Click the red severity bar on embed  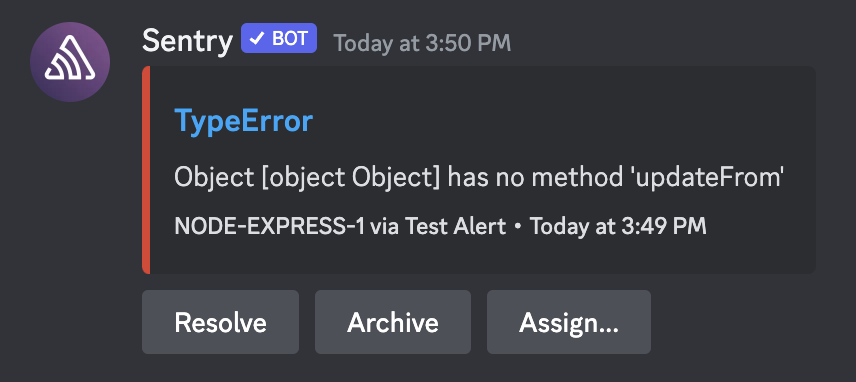(x=146, y=170)
